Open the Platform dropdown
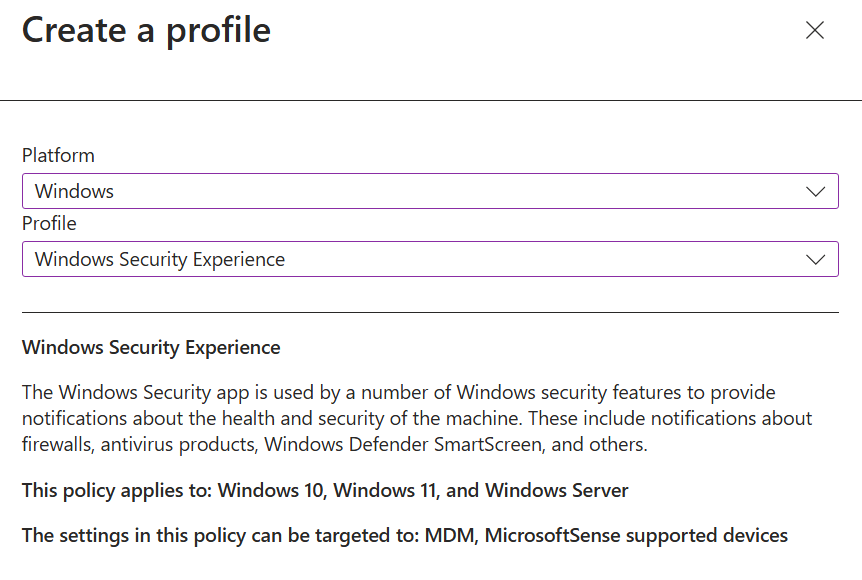This screenshot has width=862, height=580. point(430,191)
